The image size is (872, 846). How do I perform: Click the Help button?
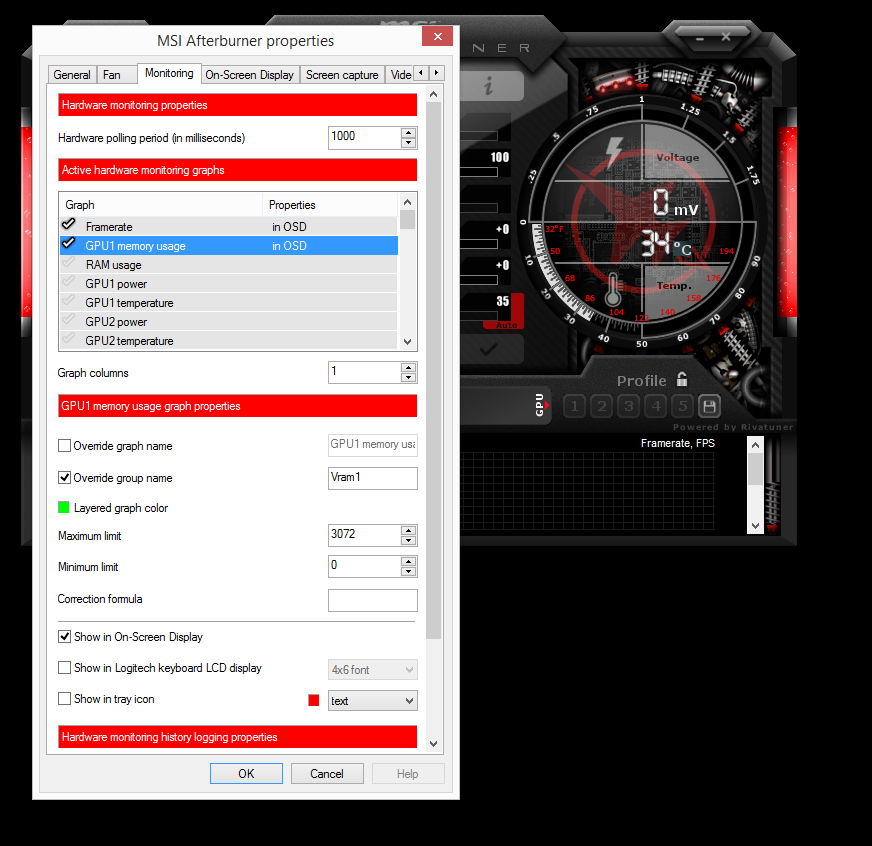click(408, 774)
